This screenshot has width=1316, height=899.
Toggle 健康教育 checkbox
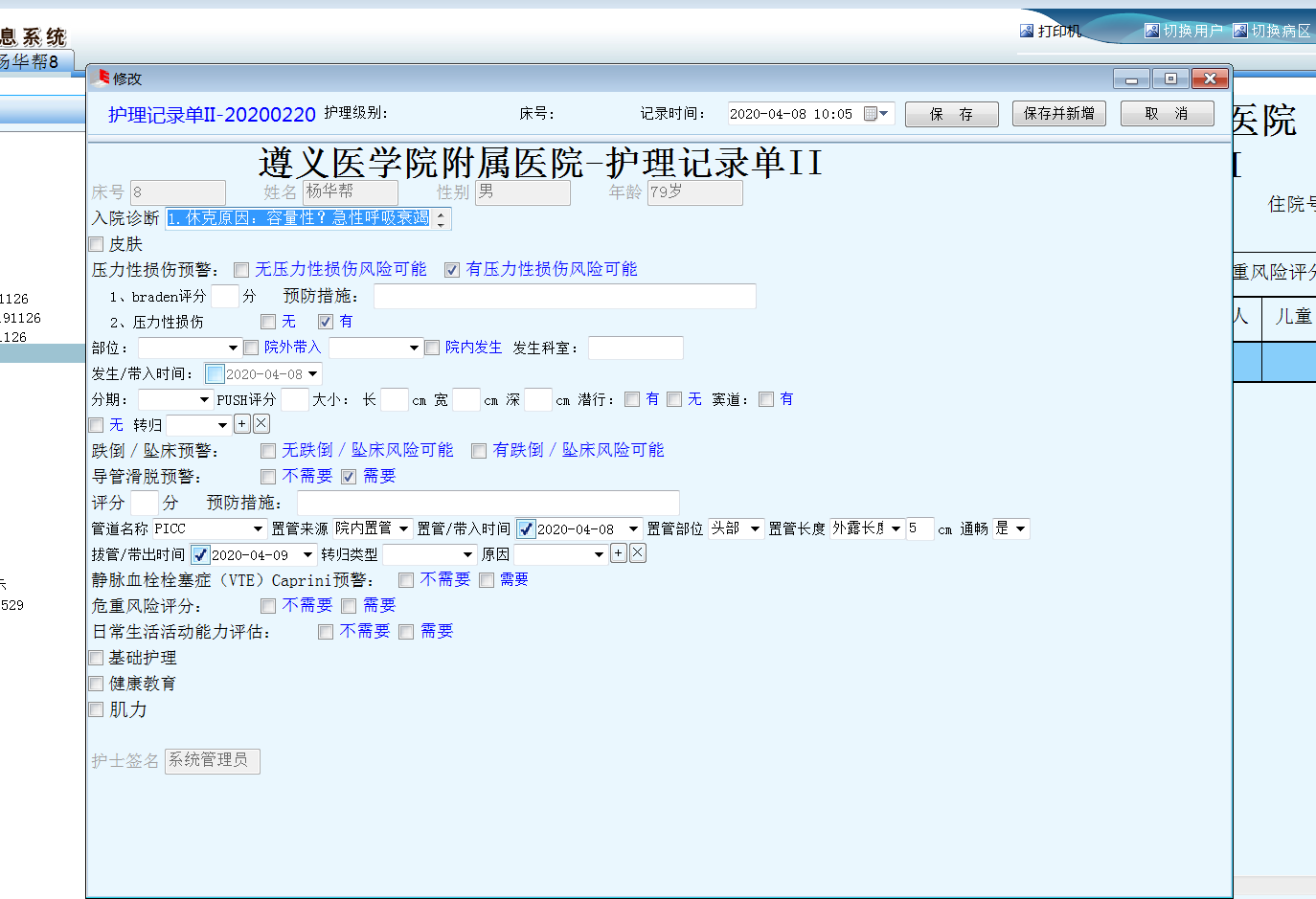[96, 684]
